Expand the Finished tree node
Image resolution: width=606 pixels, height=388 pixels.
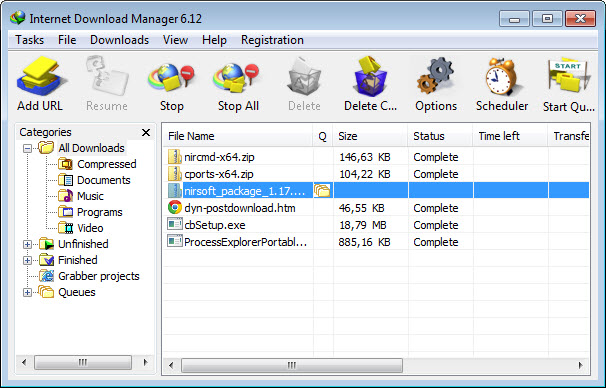coord(27,260)
